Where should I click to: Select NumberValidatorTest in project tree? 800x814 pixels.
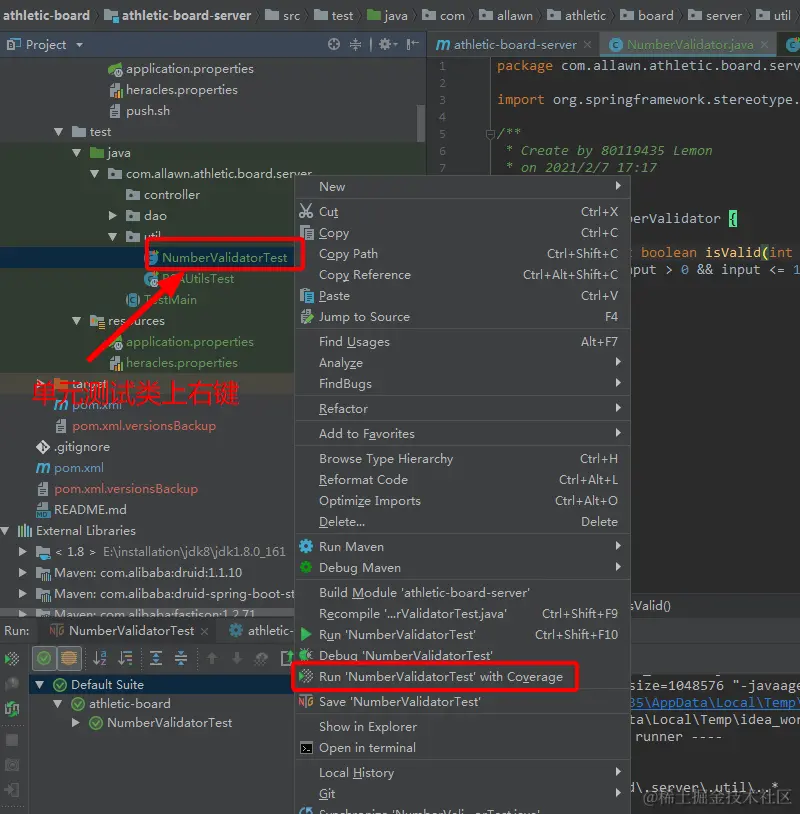(224, 257)
